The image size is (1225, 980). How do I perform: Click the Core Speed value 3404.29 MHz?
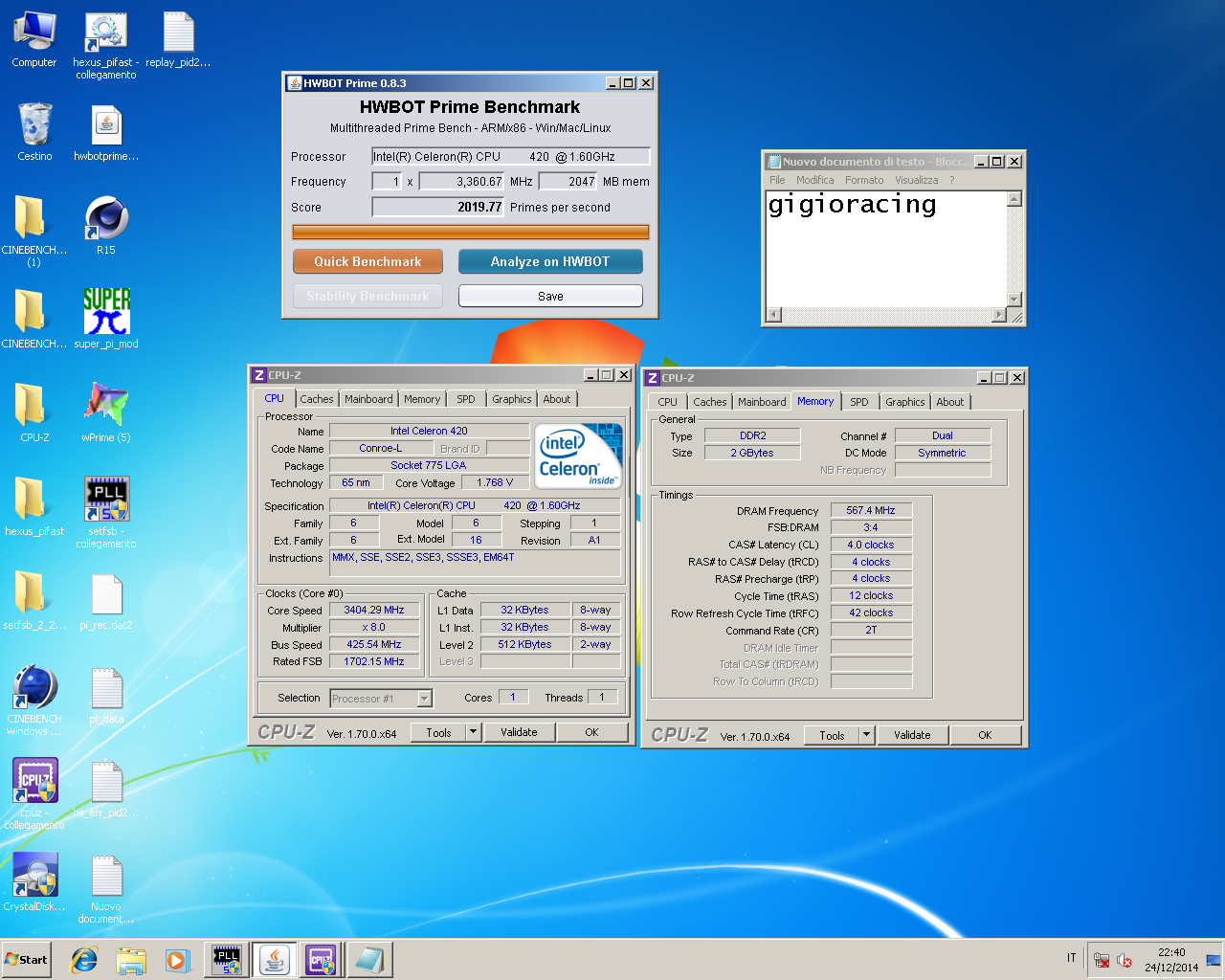[x=374, y=610]
